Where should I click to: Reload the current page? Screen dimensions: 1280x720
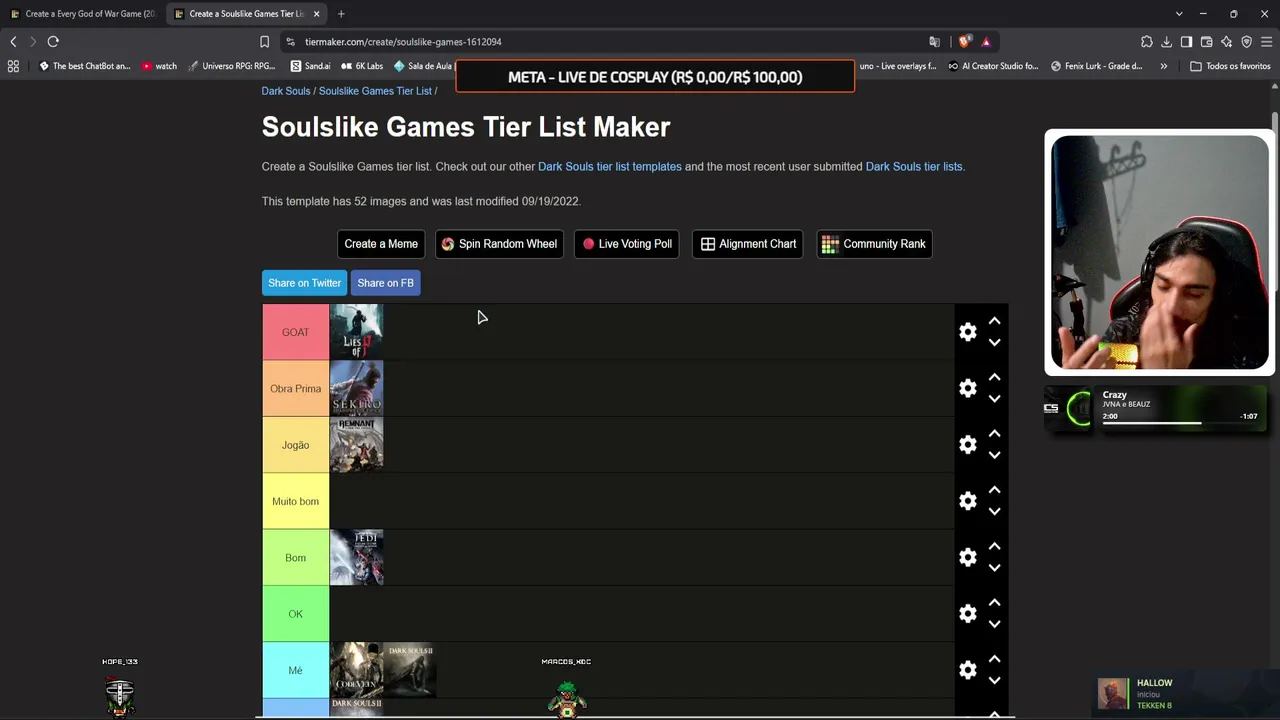pyautogui.click(x=53, y=42)
